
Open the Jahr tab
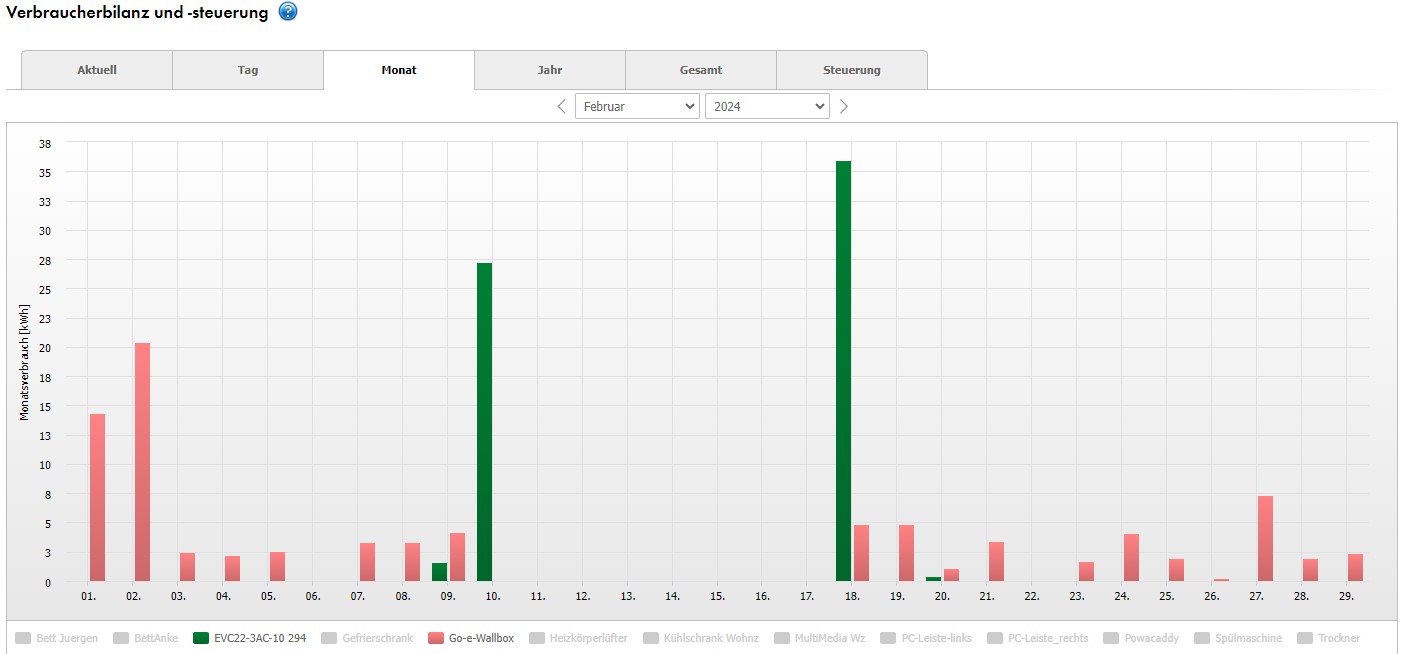pyautogui.click(x=550, y=70)
